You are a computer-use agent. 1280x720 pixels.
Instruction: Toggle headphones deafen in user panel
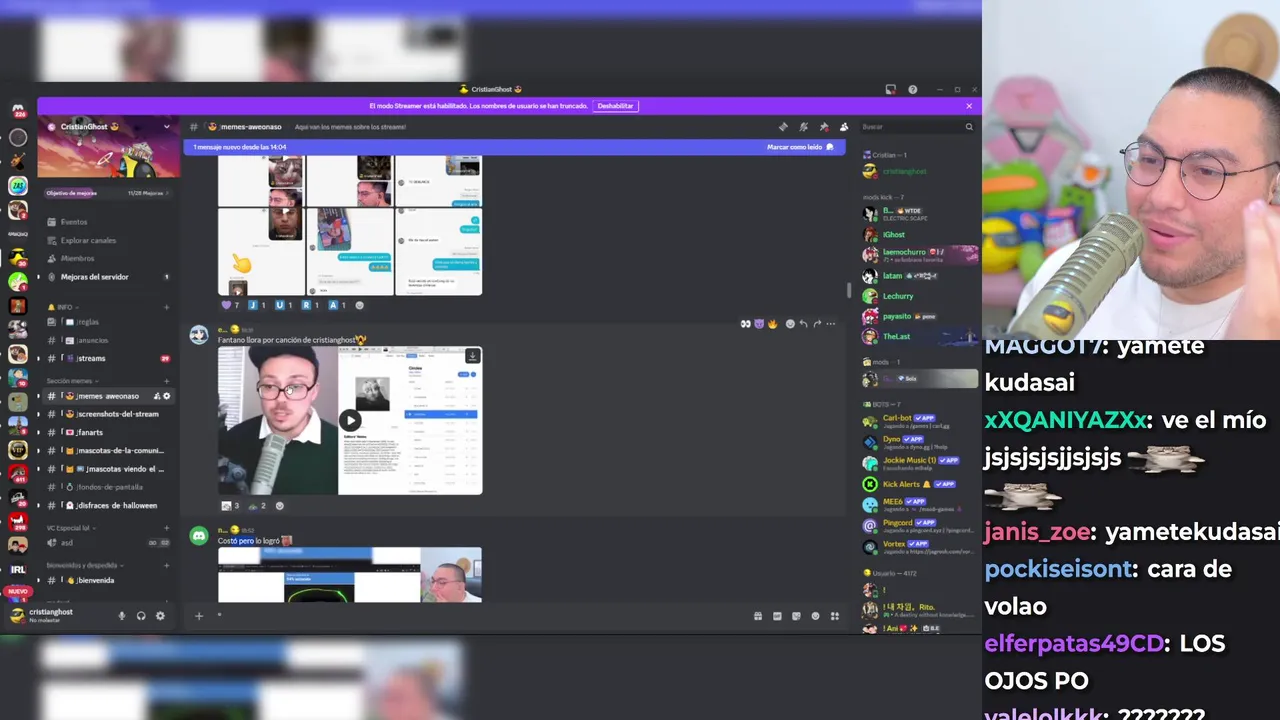[141, 616]
